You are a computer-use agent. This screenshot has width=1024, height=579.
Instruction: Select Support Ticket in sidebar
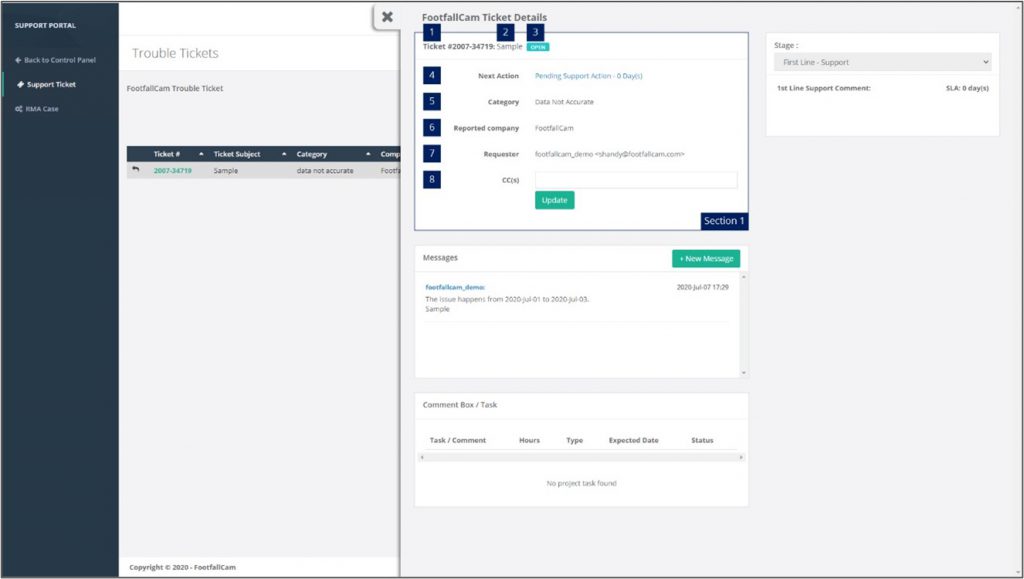(x=46, y=84)
